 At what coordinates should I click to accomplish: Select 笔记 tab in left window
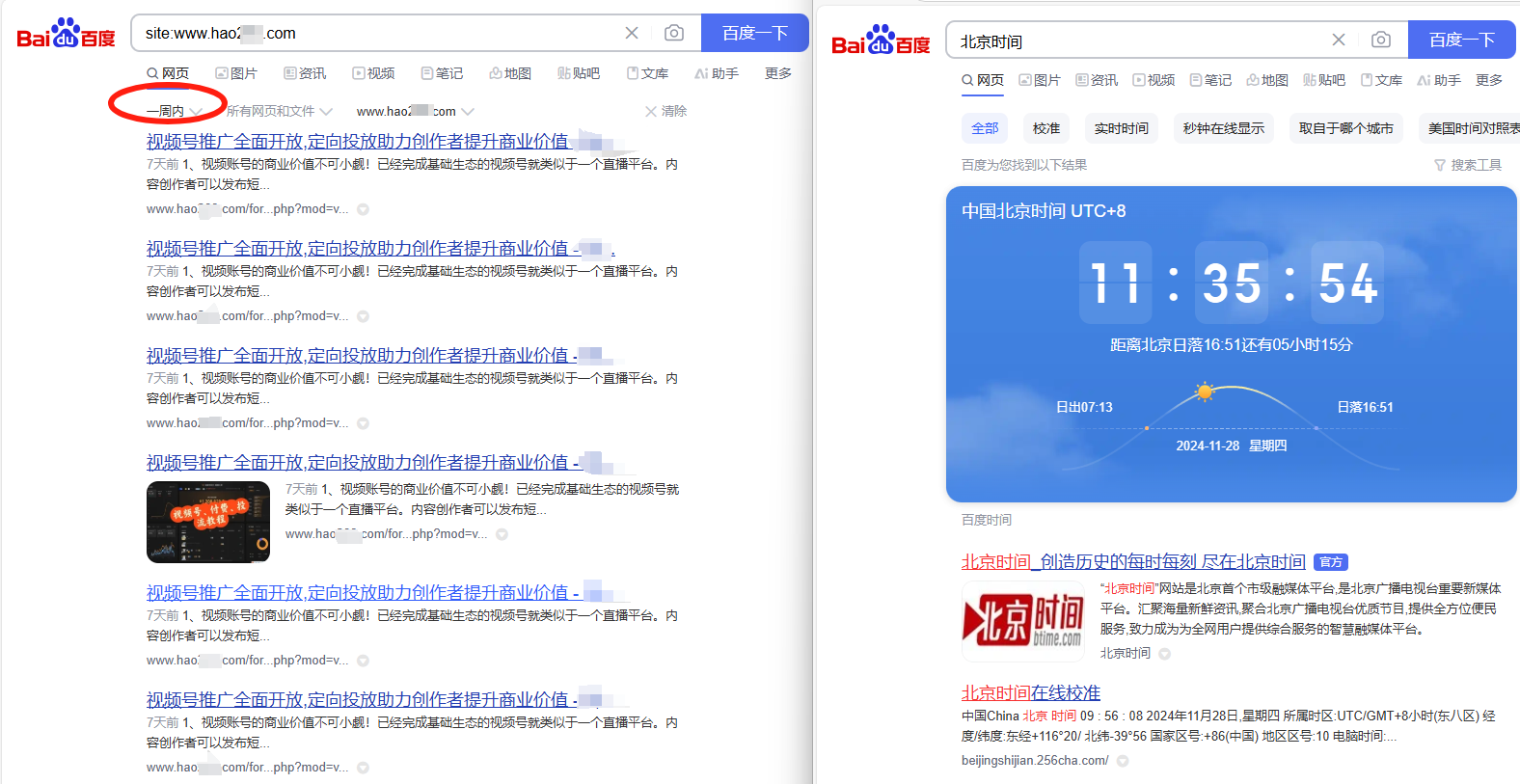442,73
